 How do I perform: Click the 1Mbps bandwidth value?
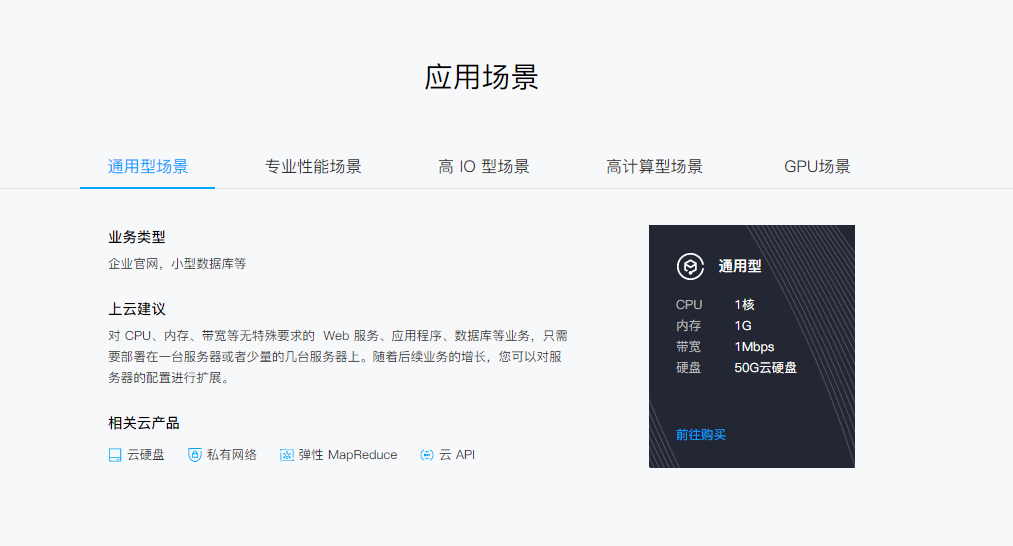coord(754,347)
